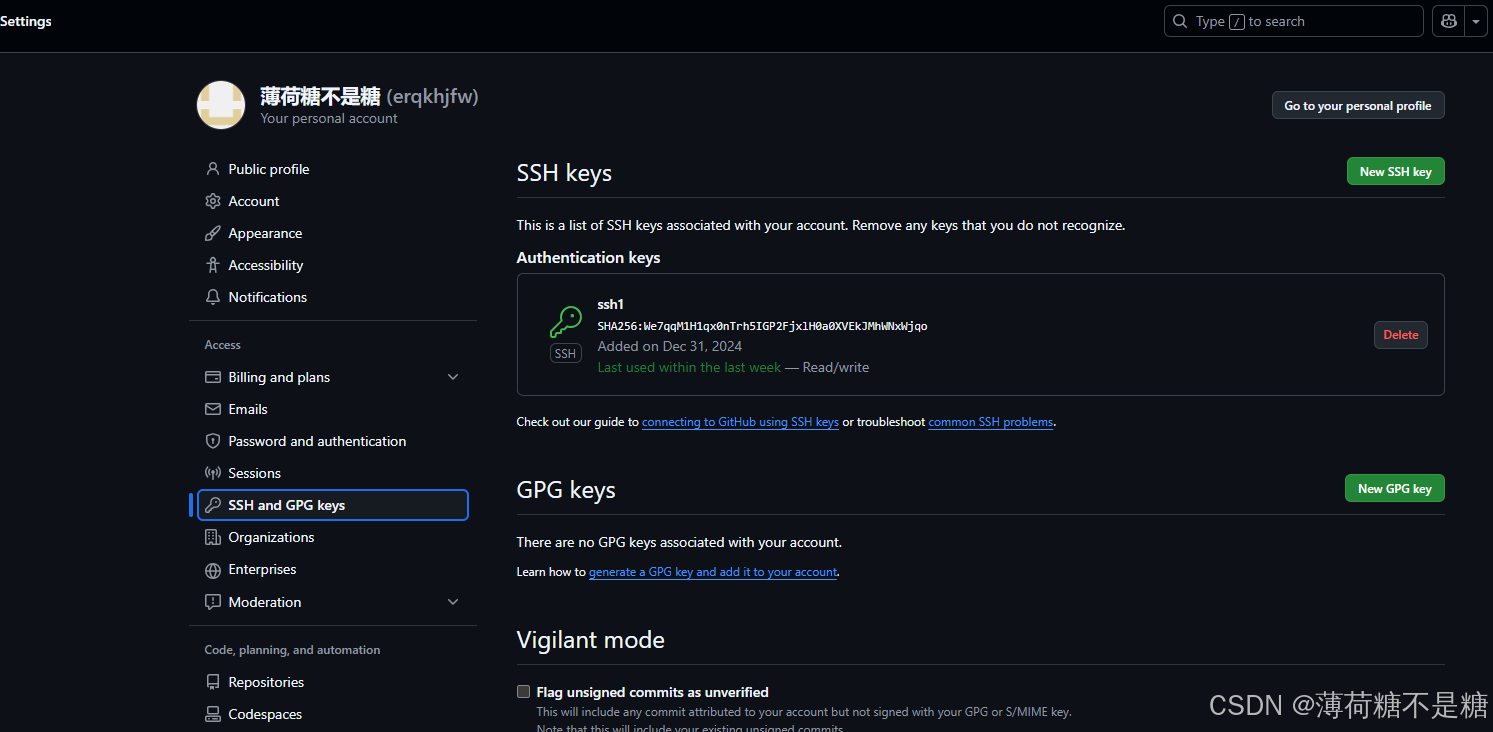
Task: Click New SSH key button
Action: [x=1395, y=172]
